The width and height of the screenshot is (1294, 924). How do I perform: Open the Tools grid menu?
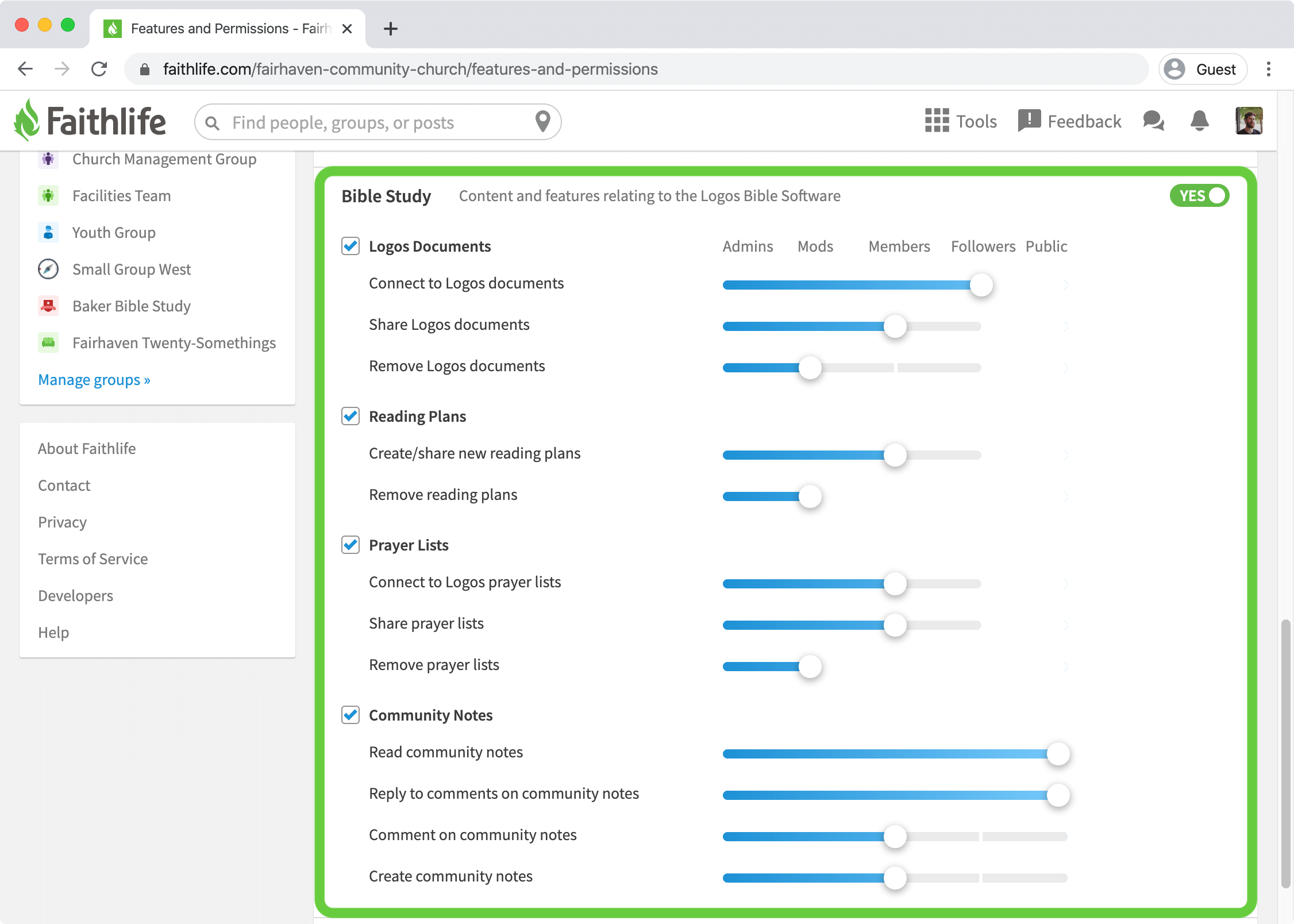937,121
